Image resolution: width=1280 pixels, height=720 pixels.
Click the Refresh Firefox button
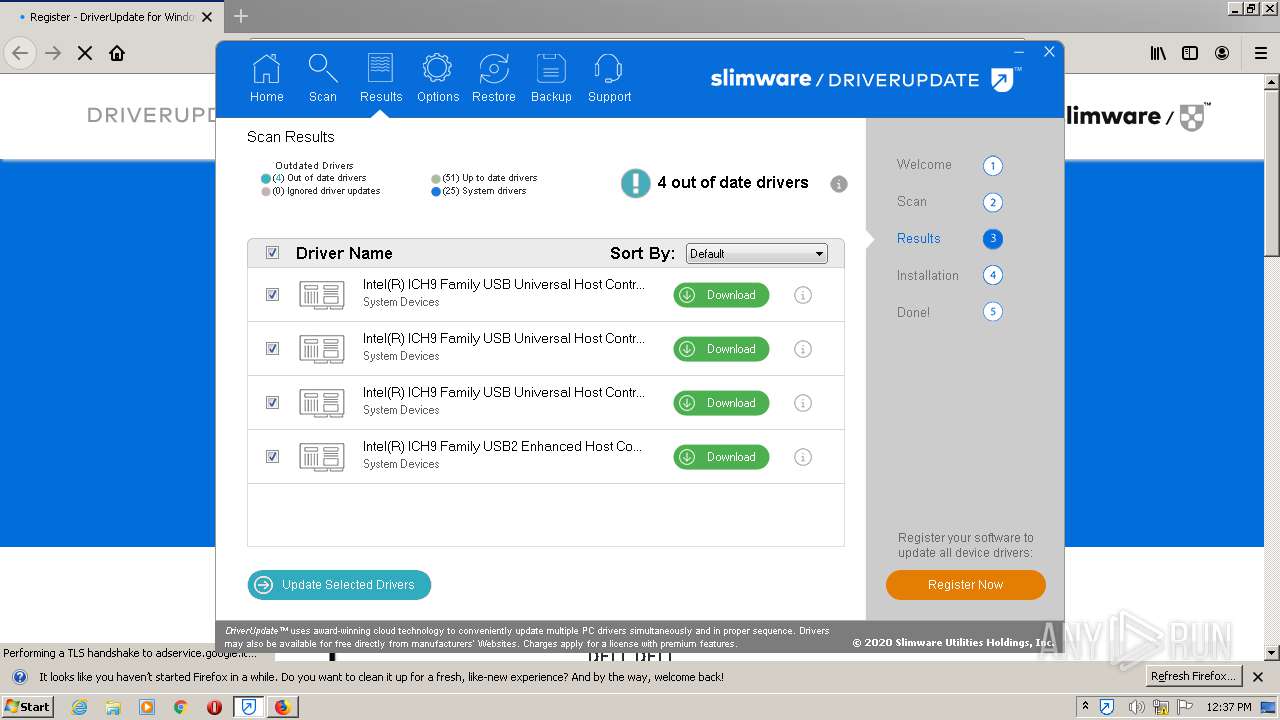point(1193,677)
